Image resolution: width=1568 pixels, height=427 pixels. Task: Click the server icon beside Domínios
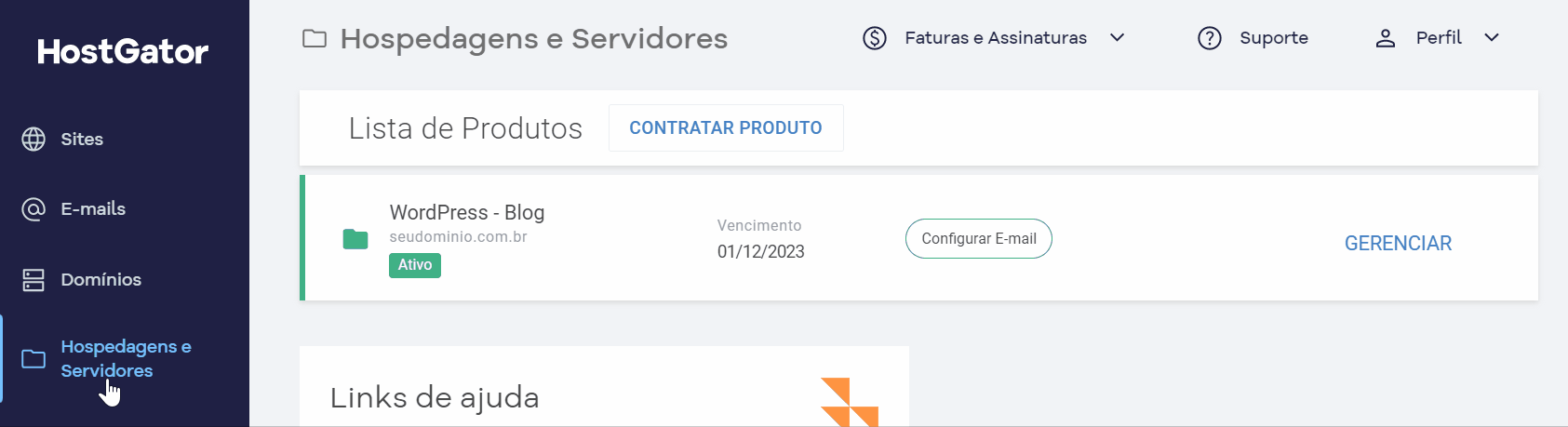coord(34,280)
